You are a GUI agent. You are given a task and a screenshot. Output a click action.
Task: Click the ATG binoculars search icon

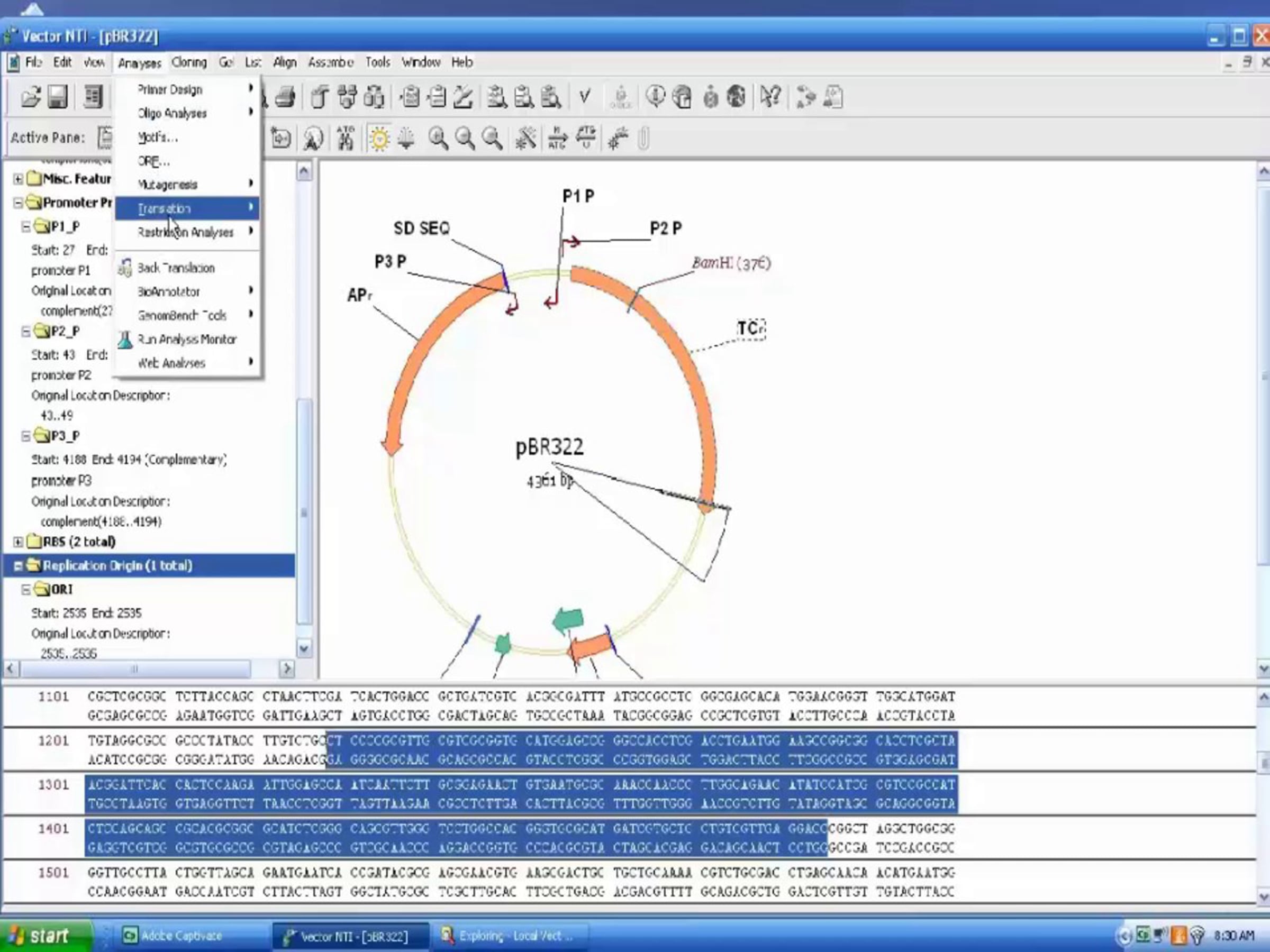(x=346, y=138)
